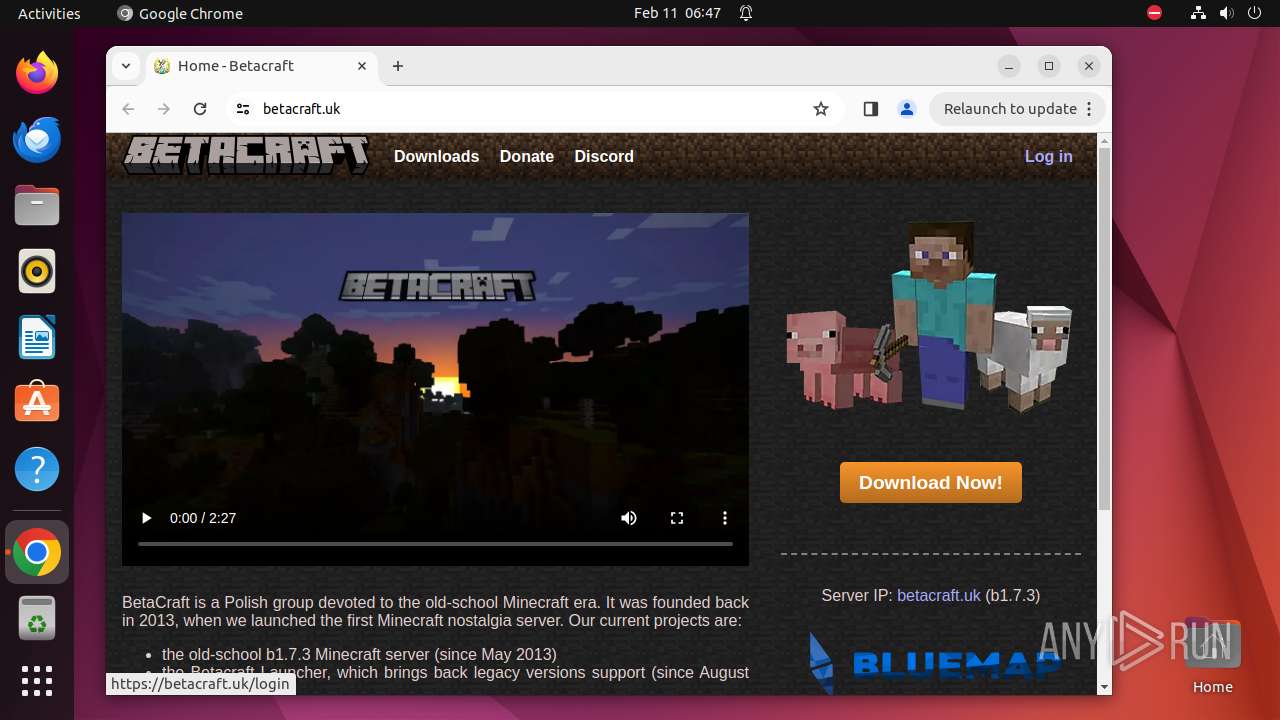Viewport: 1280px width, 720px height.
Task: Play the Betacraft video
Action: pos(147,518)
